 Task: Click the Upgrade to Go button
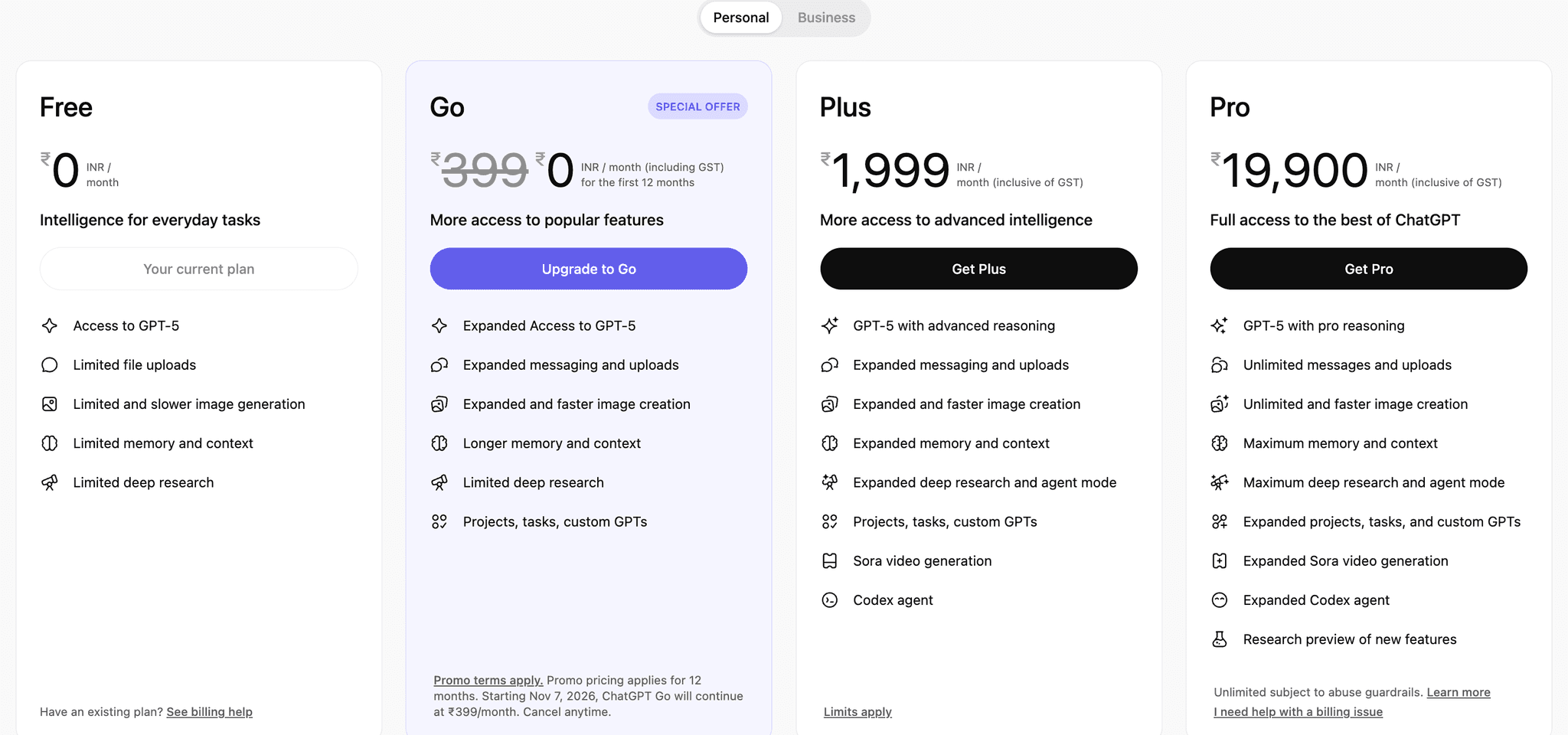pyautogui.click(x=588, y=269)
